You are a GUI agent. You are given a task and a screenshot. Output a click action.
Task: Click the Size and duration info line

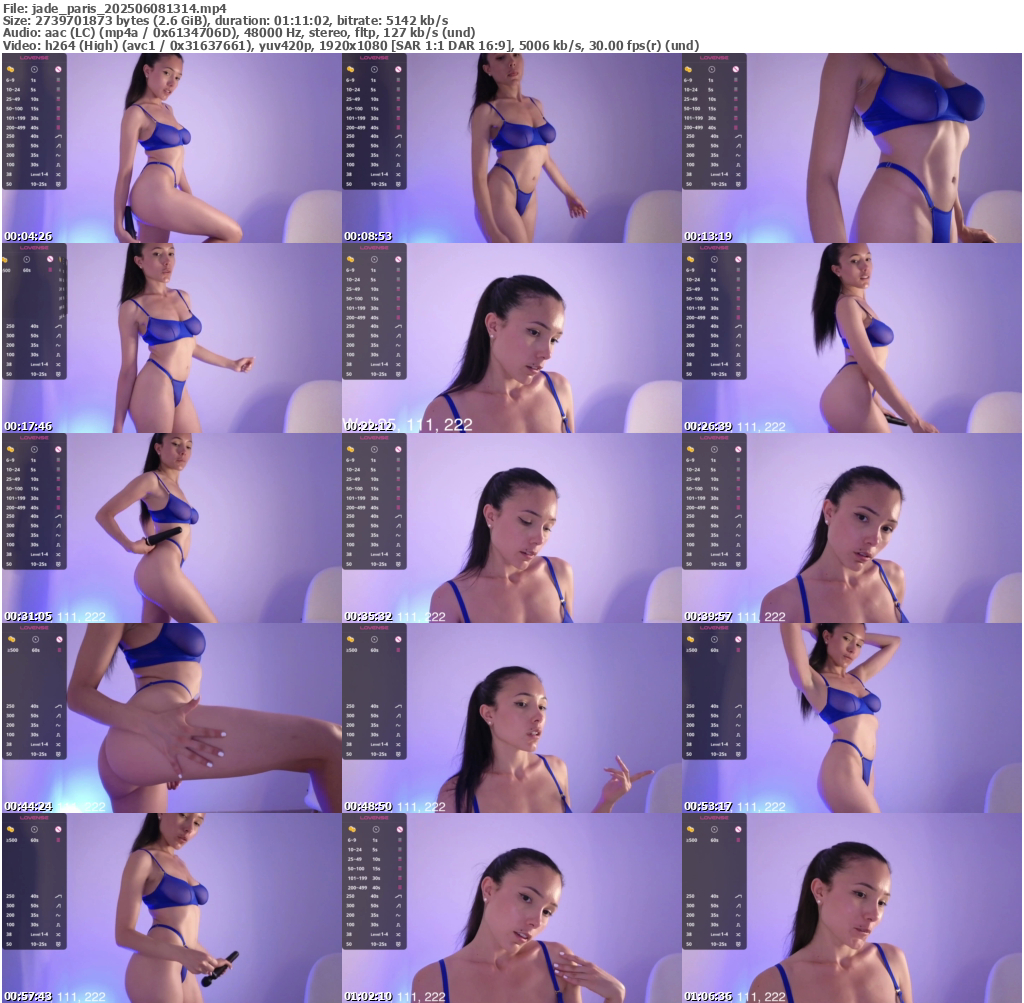tap(225, 20)
